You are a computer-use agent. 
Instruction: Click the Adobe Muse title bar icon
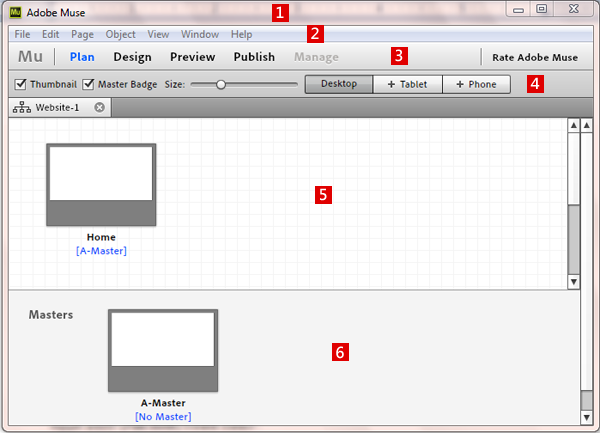click(15, 12)
